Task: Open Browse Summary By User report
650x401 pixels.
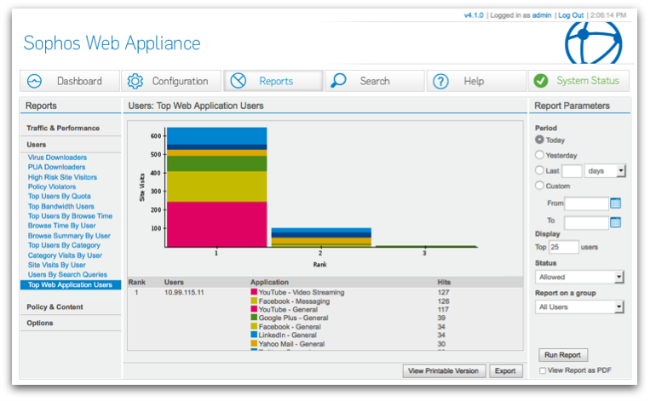Action: [x=69, y=236]
